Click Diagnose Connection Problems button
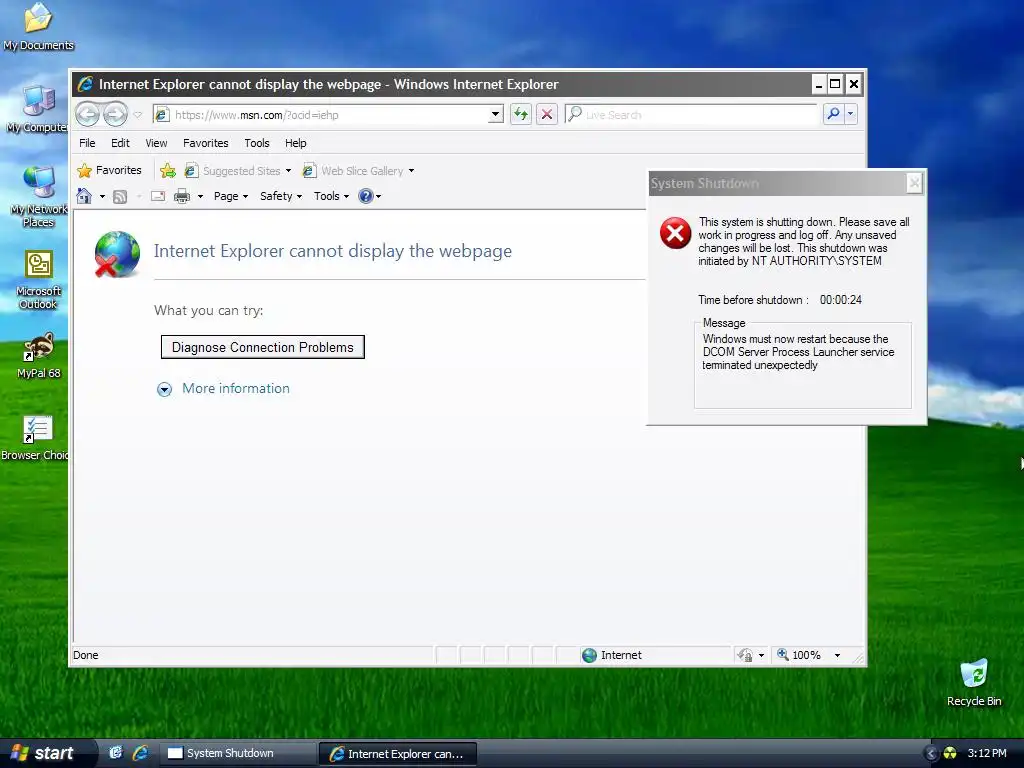1024x768 pixels. pyautogui.click(x=263, y=347)
